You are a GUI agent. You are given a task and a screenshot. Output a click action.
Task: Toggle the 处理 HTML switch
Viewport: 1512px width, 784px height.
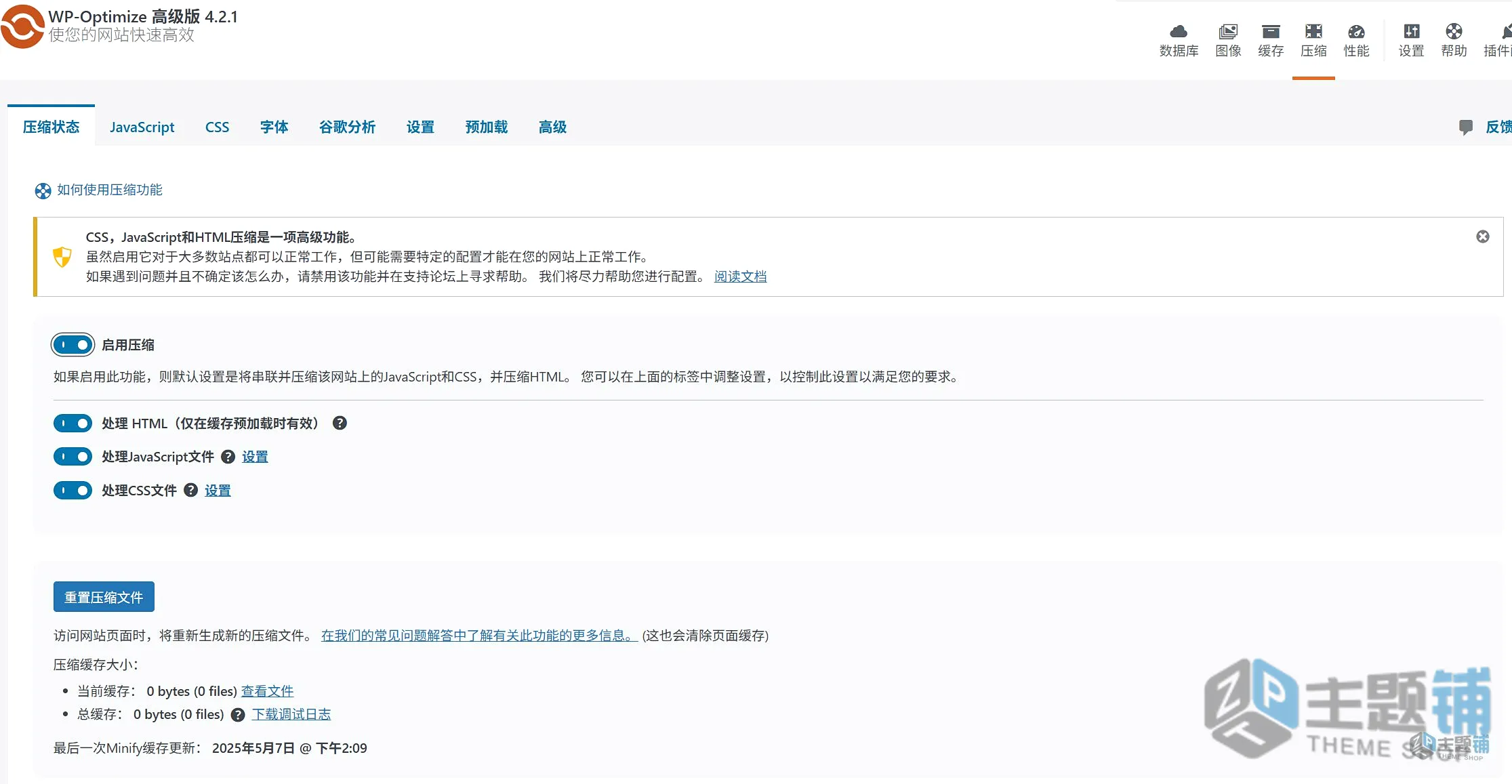coord(73,424)
